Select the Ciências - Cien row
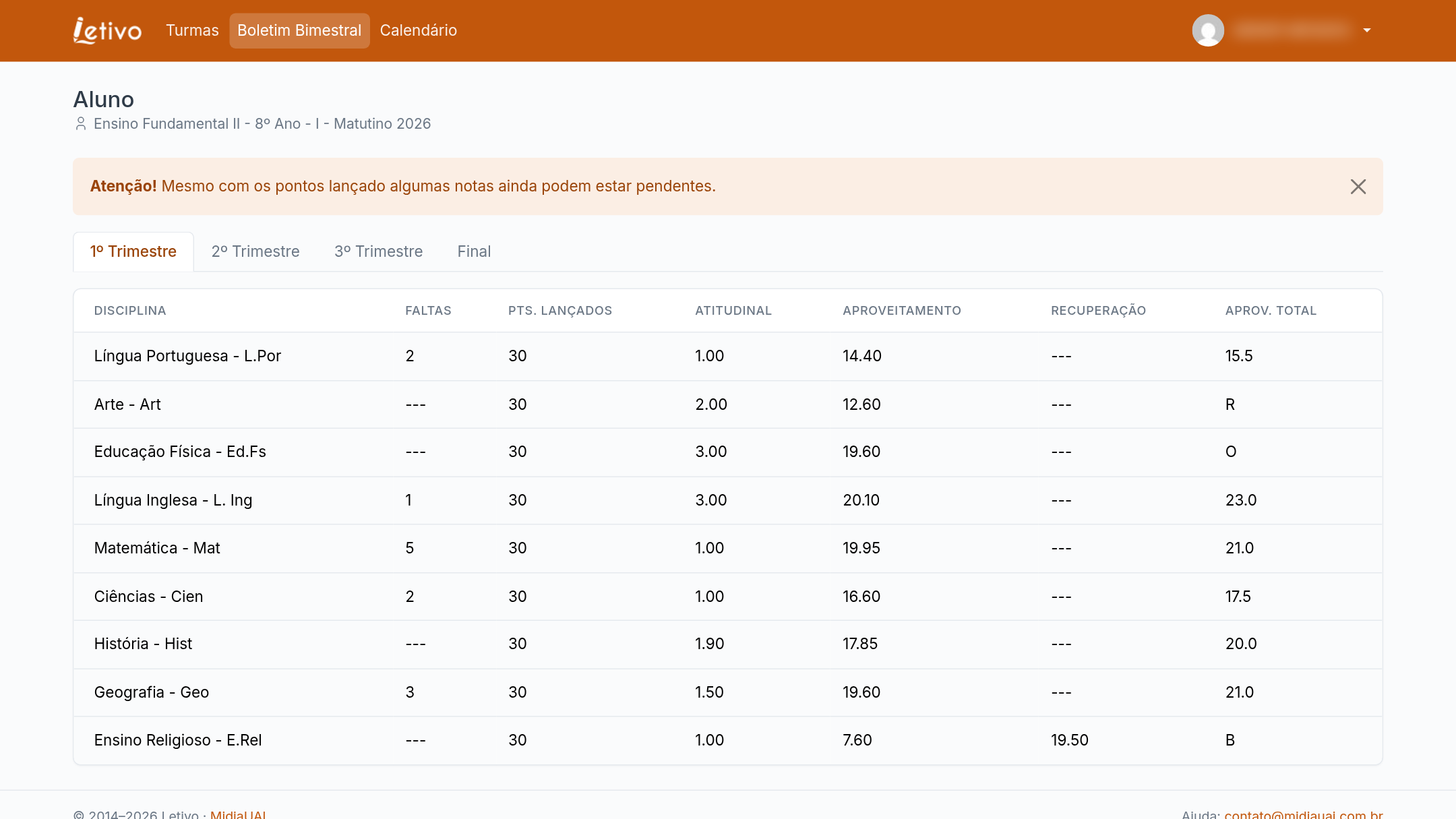1456x819 pixels. pos(728,597)
